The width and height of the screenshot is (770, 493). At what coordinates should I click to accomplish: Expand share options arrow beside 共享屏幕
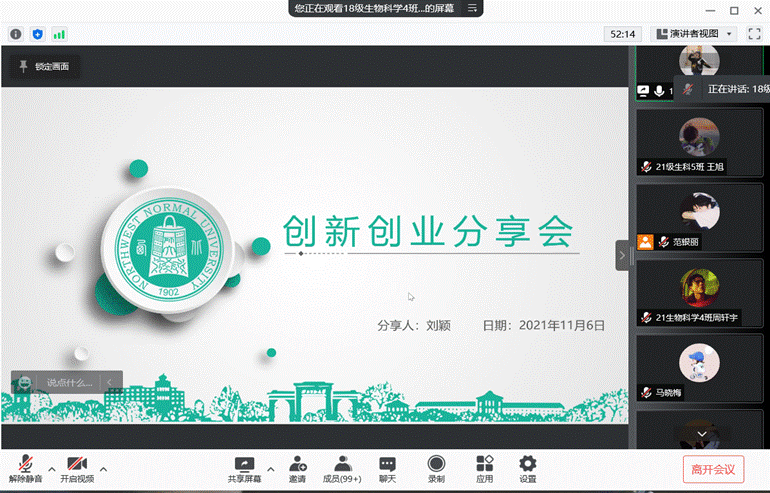[x=270, y=467]
